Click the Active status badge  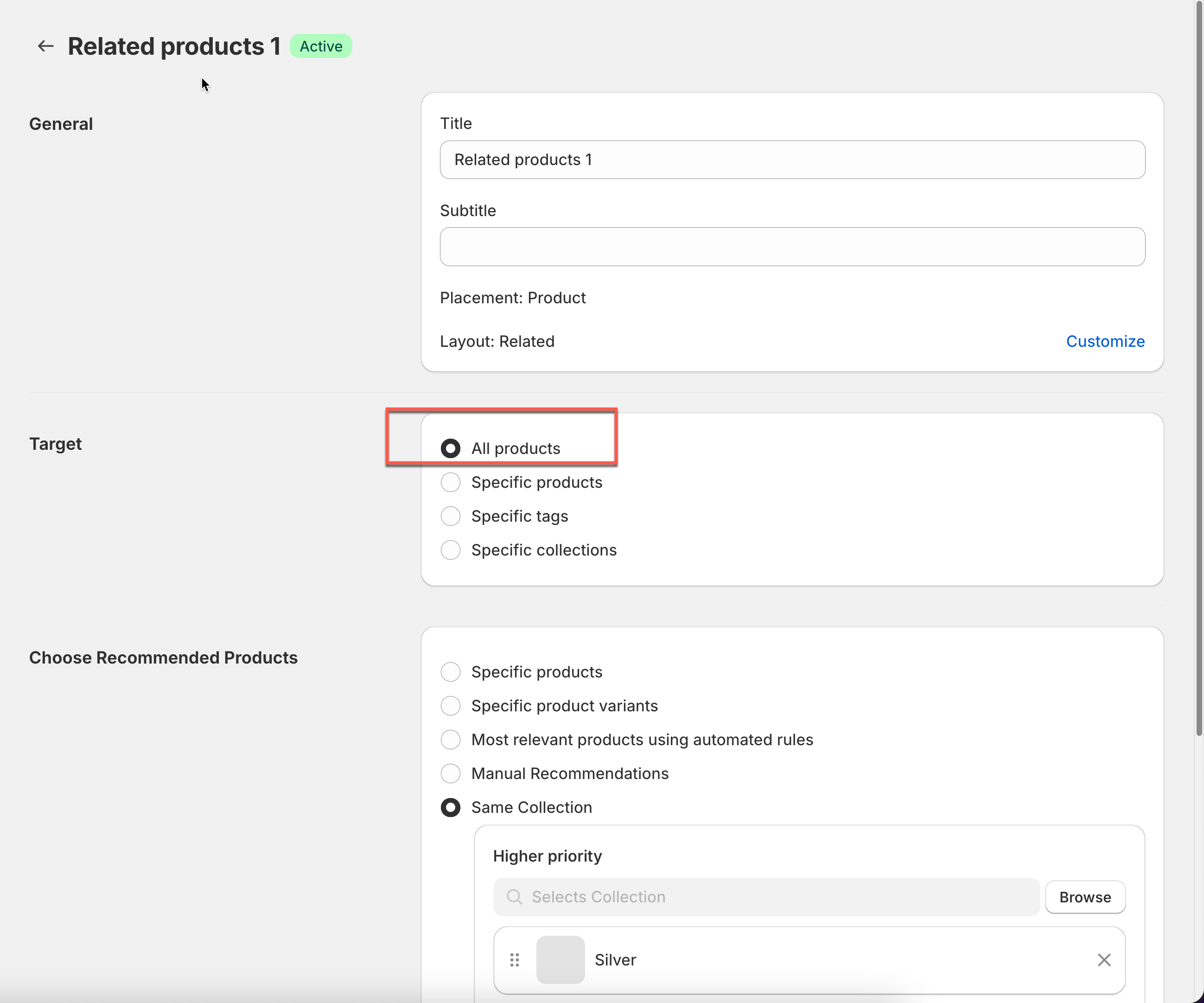320,46
